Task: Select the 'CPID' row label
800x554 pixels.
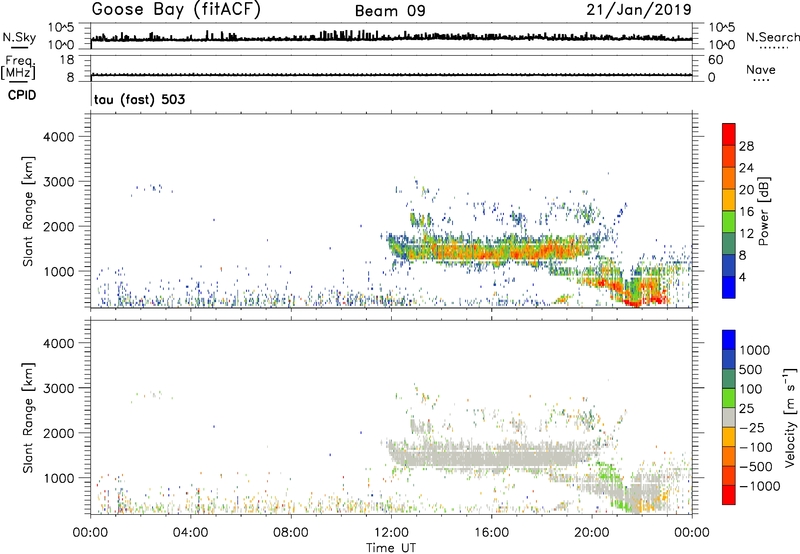Action: click(22, 95)
